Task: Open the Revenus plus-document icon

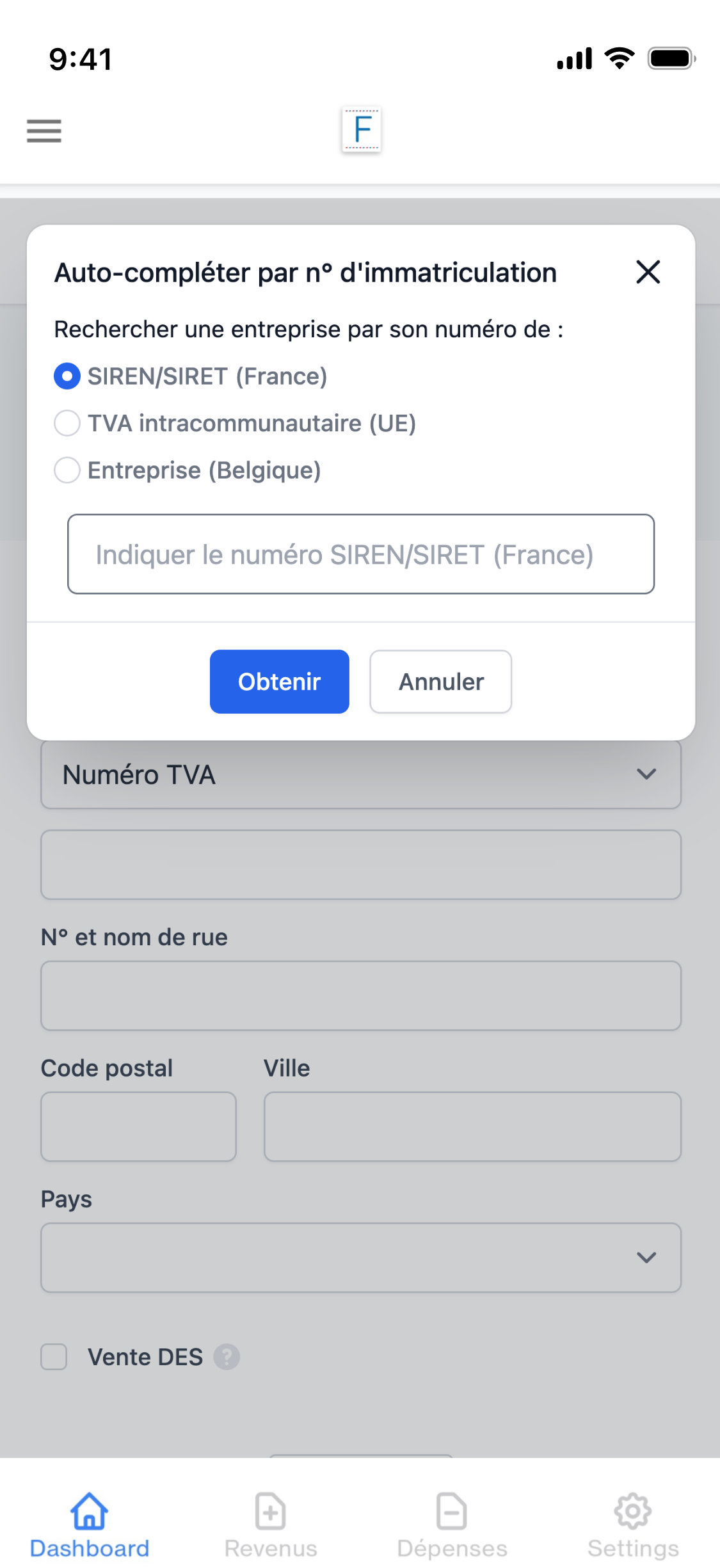Action: (x=270, y=1512)
